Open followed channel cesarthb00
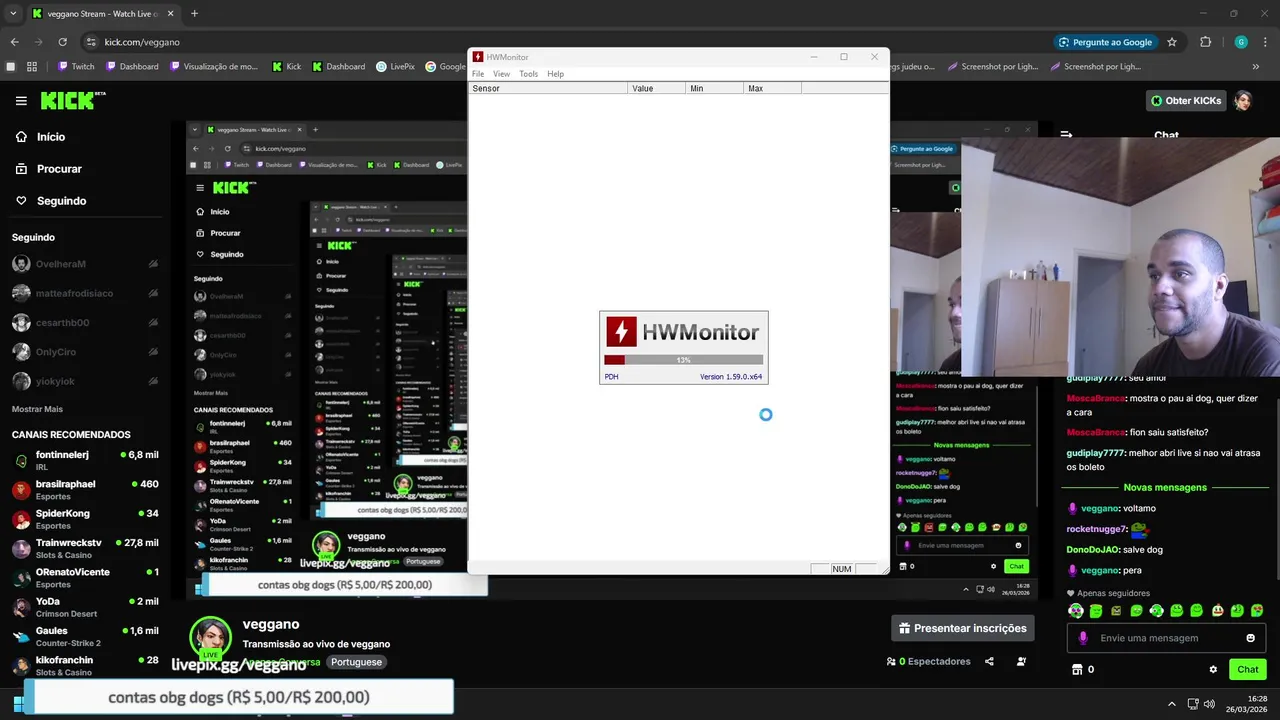Viewport: 1280px width, 720px height. [85, 323]
